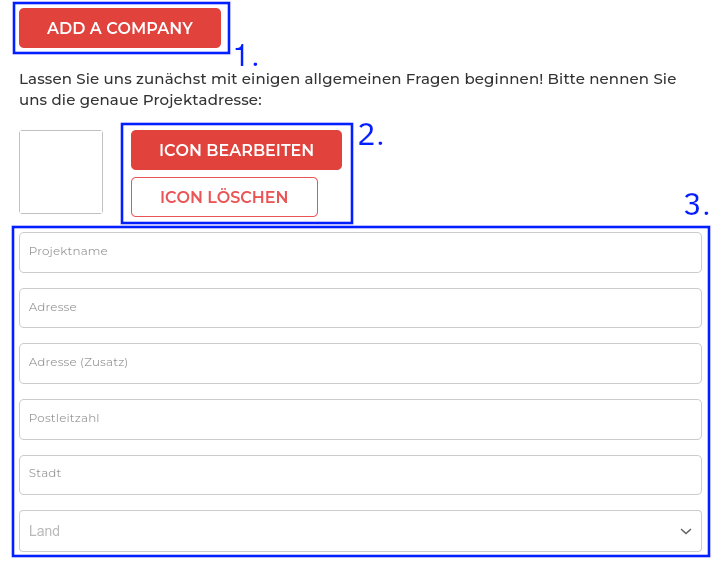Focus the Projektname input field
Viewport: 722px width, 572px height.
[360, 252]
